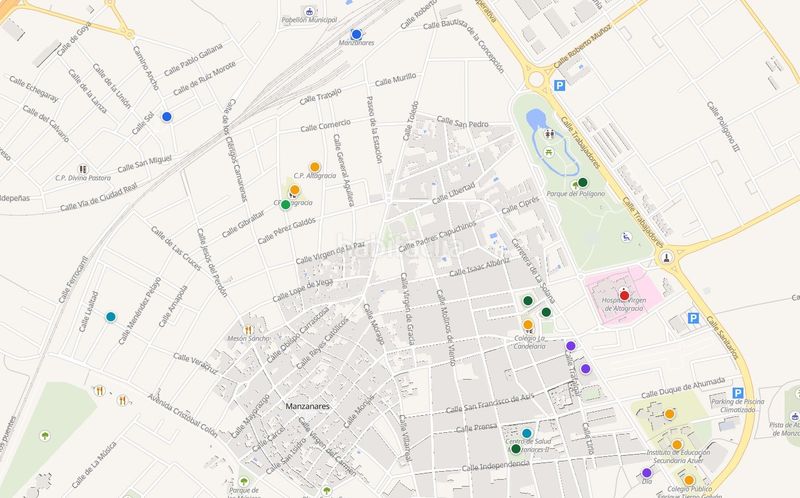Click the Calle Toledo street label
The width and height of the screenshot is (800, 498).
(x=411, y=121)
